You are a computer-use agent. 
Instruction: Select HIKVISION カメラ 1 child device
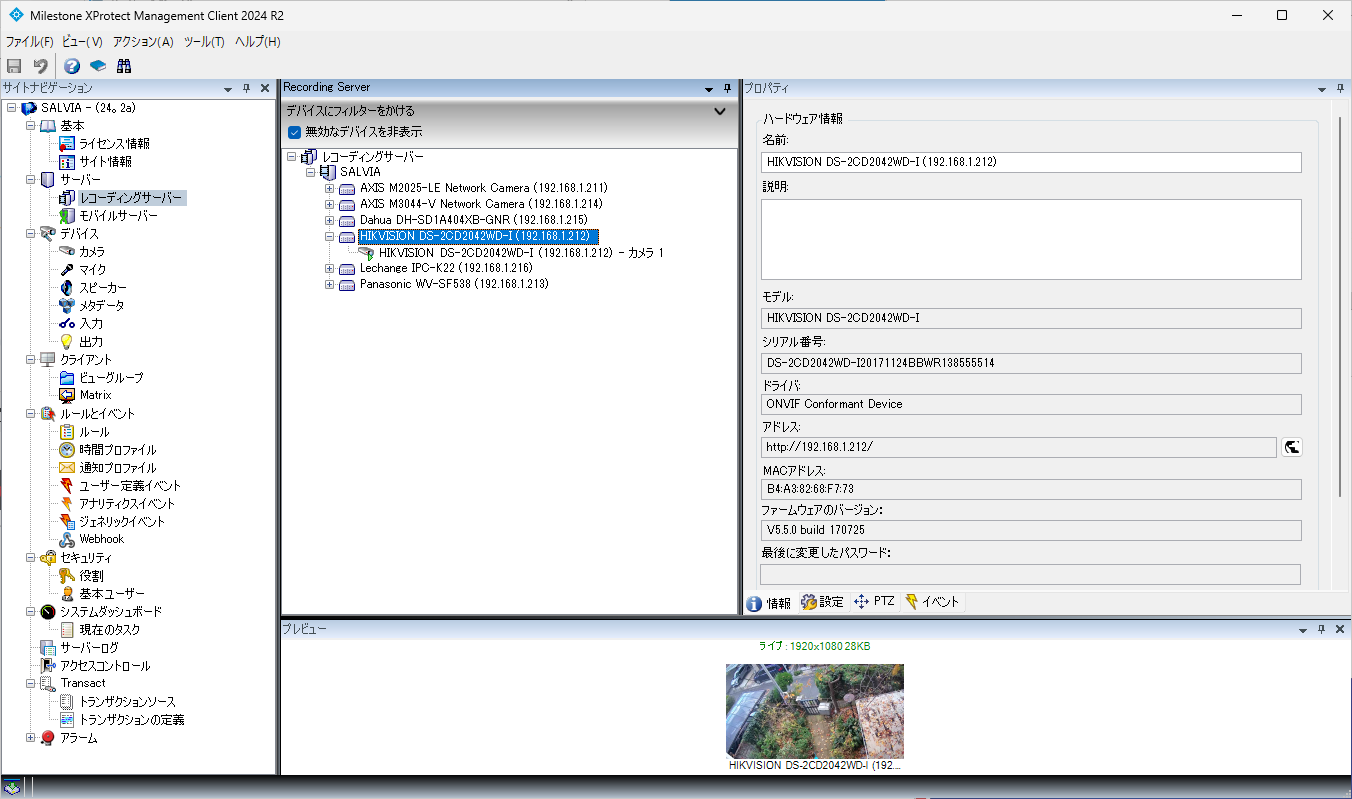[521, 253]
